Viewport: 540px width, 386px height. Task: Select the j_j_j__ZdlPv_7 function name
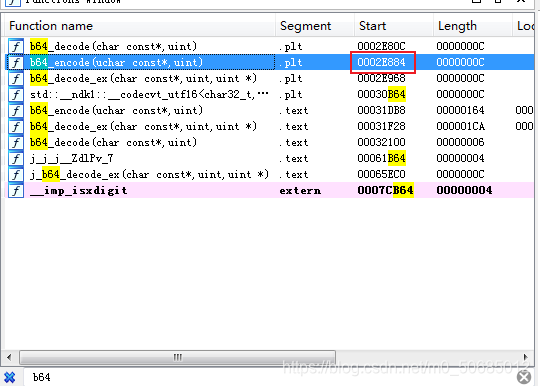[71, 158]
